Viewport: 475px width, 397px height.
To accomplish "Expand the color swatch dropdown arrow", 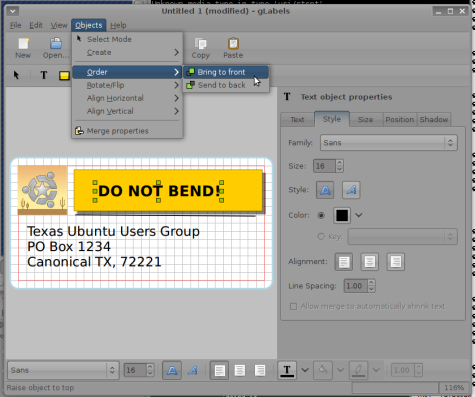I will pos(359,215).
